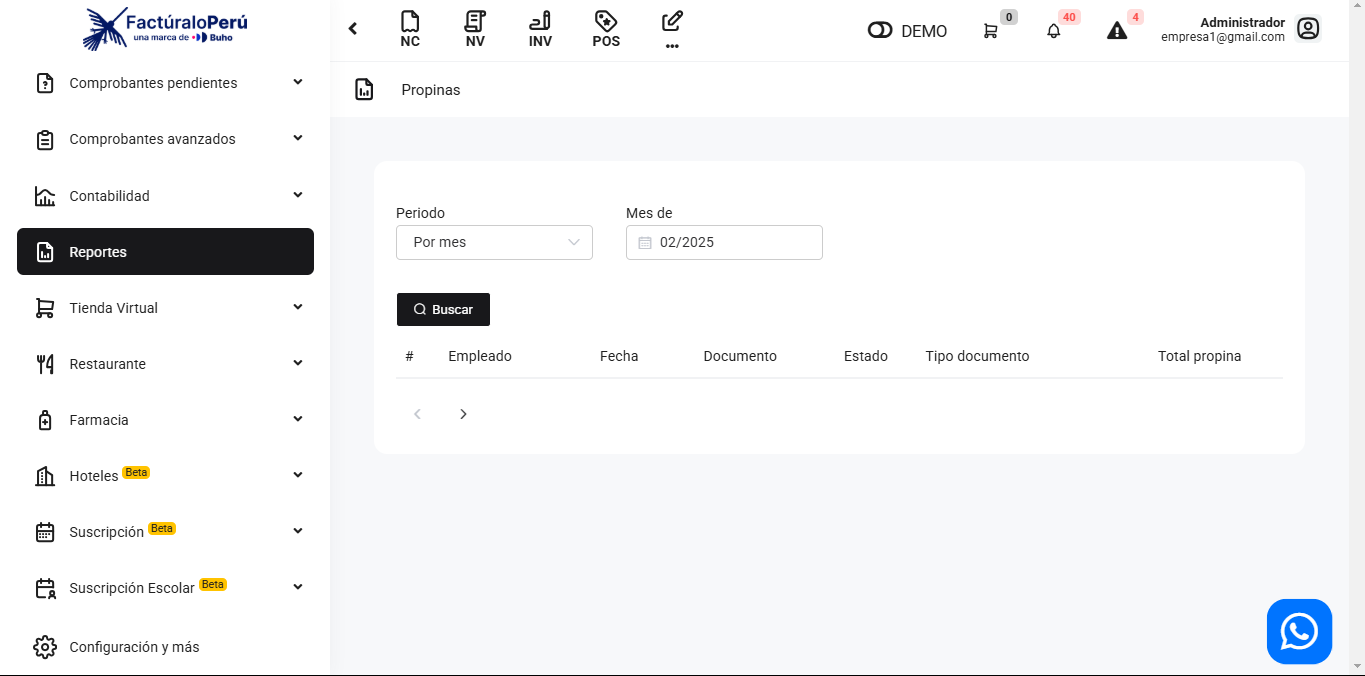1365x676 pixels.
Task: Click the Mes de date field
Action: point(724,242)
